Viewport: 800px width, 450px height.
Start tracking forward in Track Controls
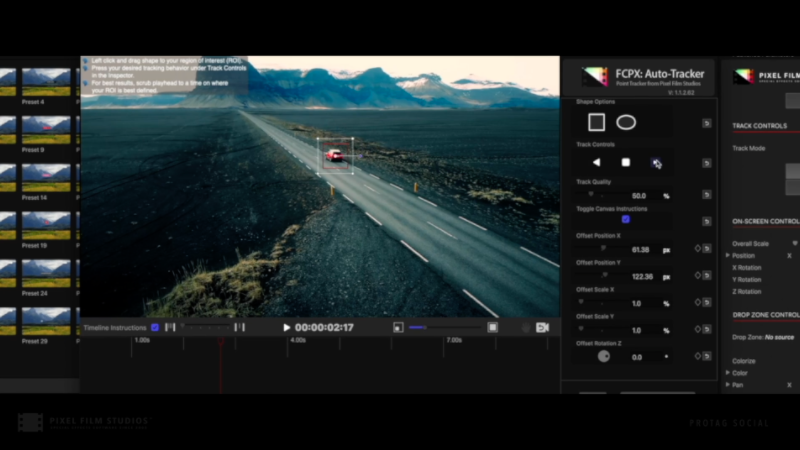(656, 163)
